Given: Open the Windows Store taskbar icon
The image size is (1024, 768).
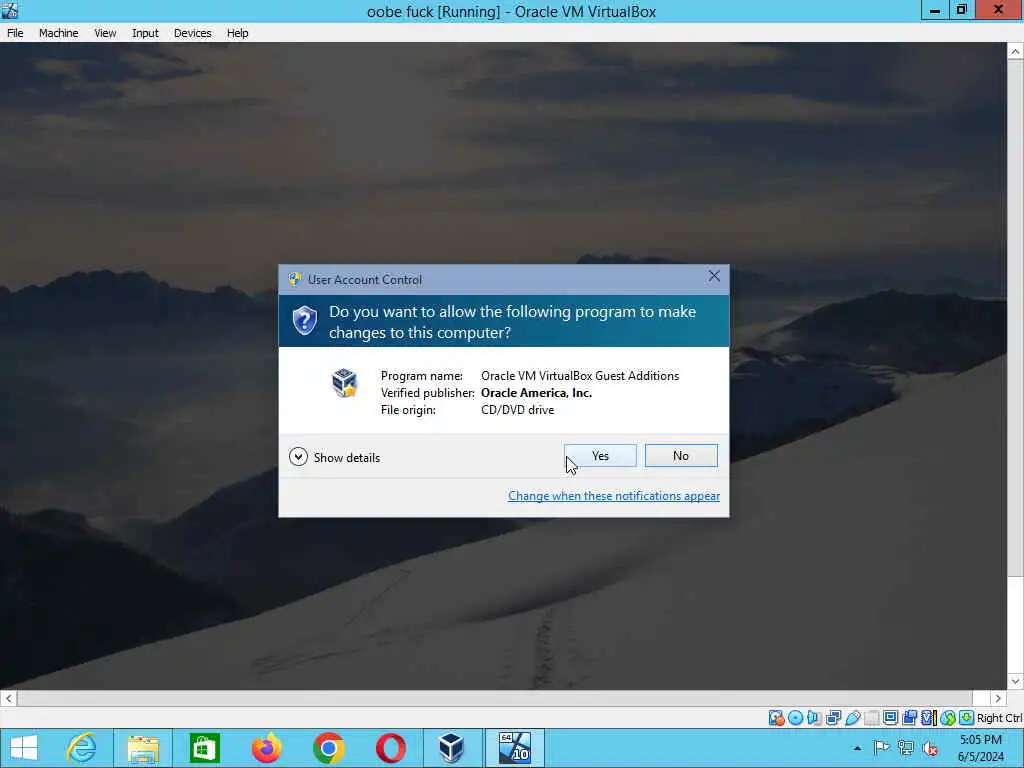Looking at the screenshot, I should (204, 748).
